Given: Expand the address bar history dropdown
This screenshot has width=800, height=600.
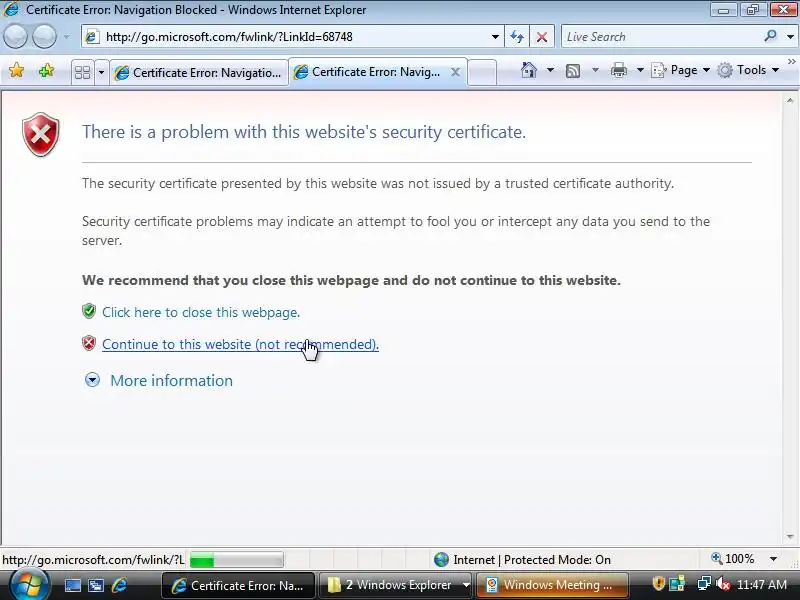Looking at the screenshot, I should pyautogui.click(x=495, y=37).
